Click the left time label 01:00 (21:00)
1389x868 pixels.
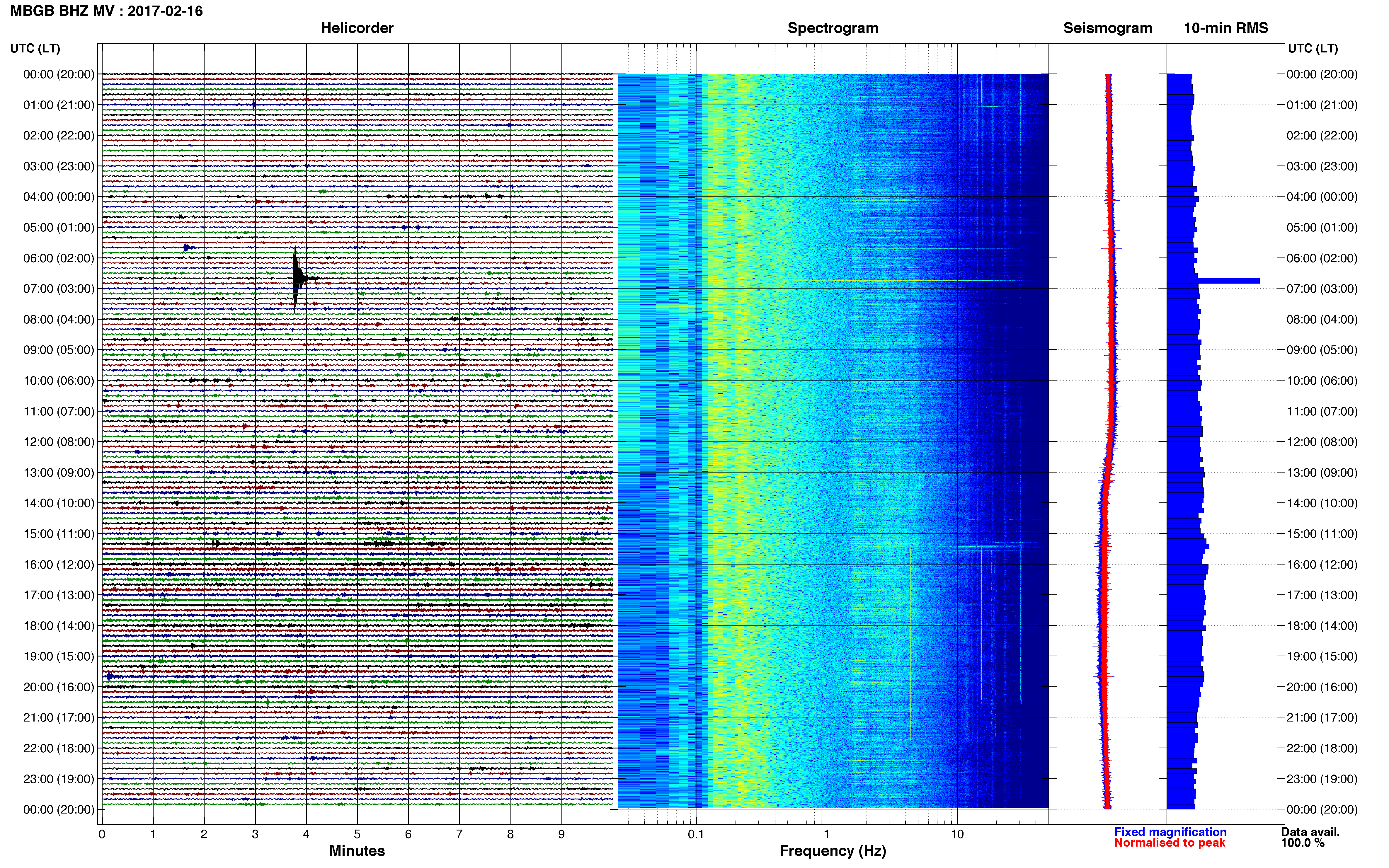pyautogui.click(x=59, y=105)
